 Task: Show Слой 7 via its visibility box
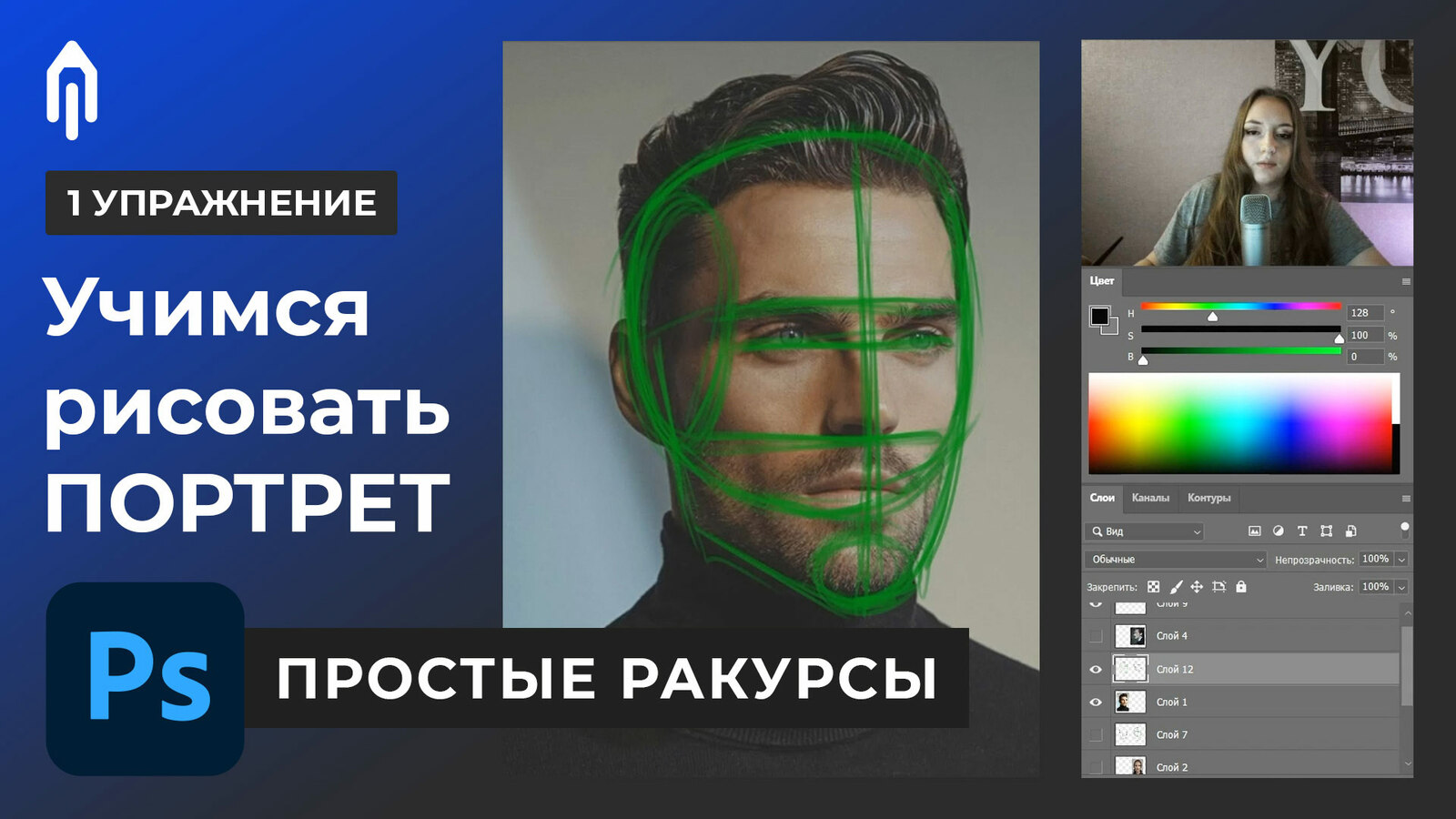tap(1096, 734)
